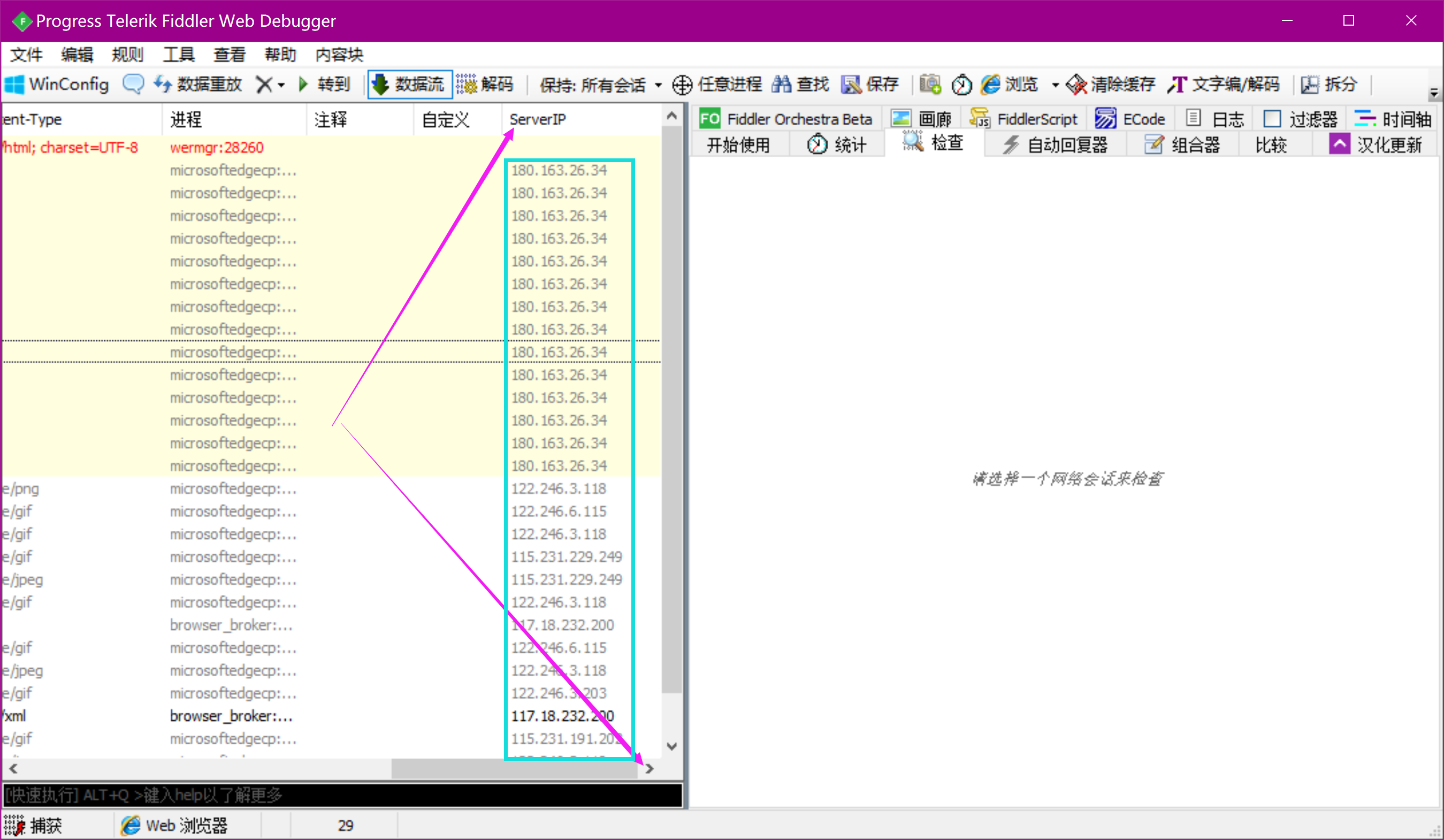Switch to the 组合器 composer tab
Image resolution: width=1444 pixels, height=840 pixels.
[x=1183, y=145]
